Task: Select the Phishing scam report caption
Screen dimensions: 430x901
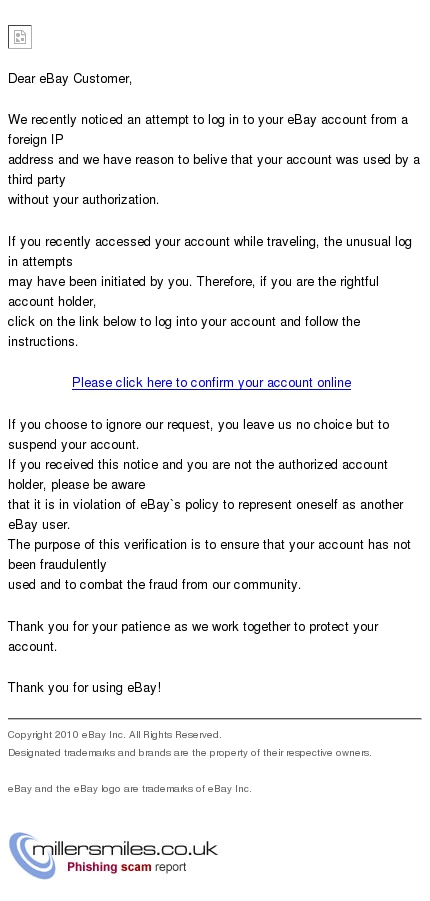Action: [x=126, y=867]
